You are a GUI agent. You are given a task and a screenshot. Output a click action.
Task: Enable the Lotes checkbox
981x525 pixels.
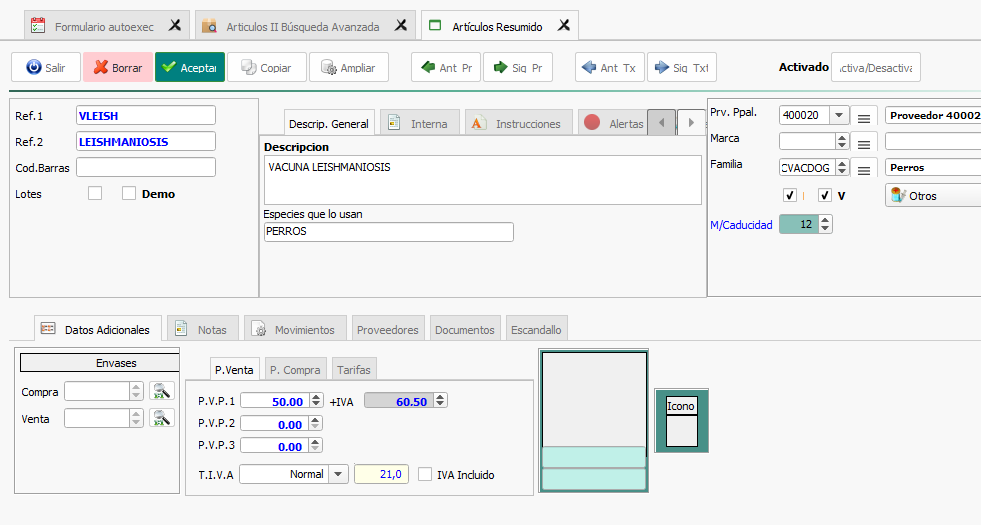[x=95, y=193]
